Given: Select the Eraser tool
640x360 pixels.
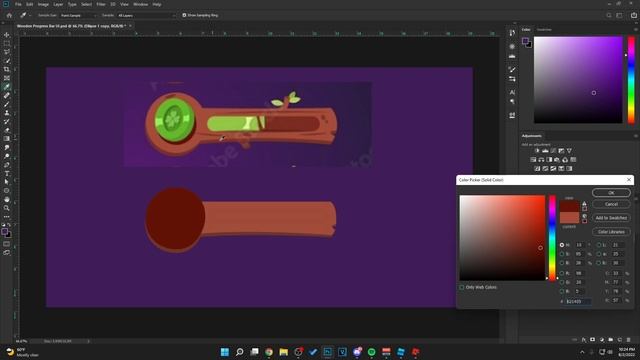Looking at the screenshot, I should click(x=7, y=130).
